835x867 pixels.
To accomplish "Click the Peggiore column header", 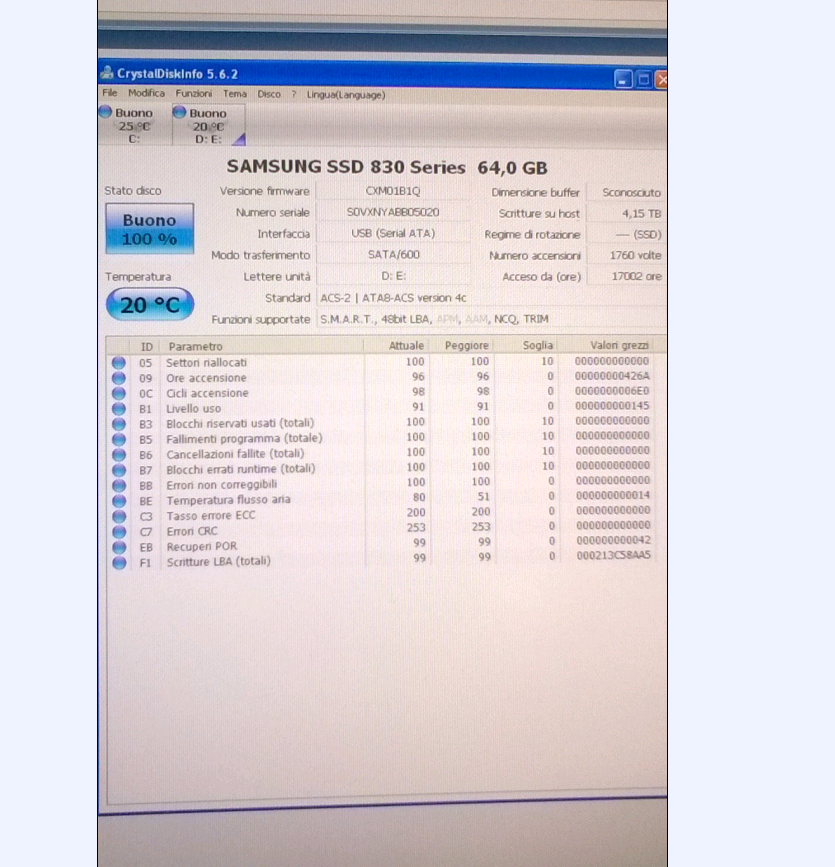I will click(x=461, y=346).
